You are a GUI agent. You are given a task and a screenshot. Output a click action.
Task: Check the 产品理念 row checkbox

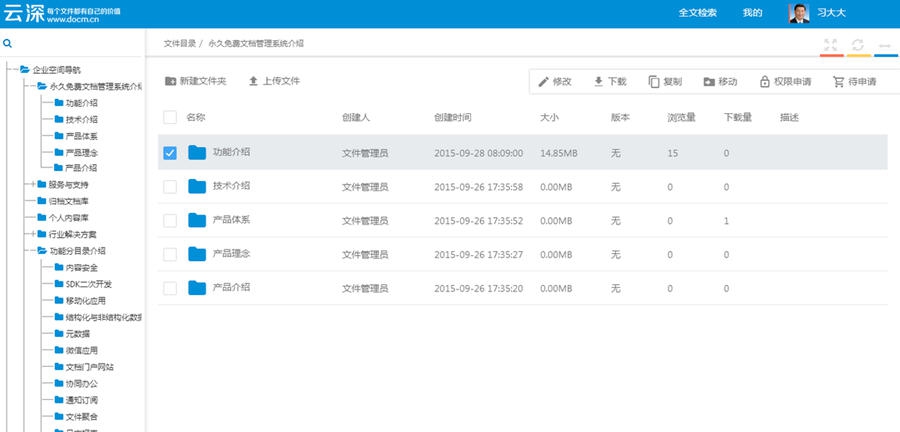[170, 254]
